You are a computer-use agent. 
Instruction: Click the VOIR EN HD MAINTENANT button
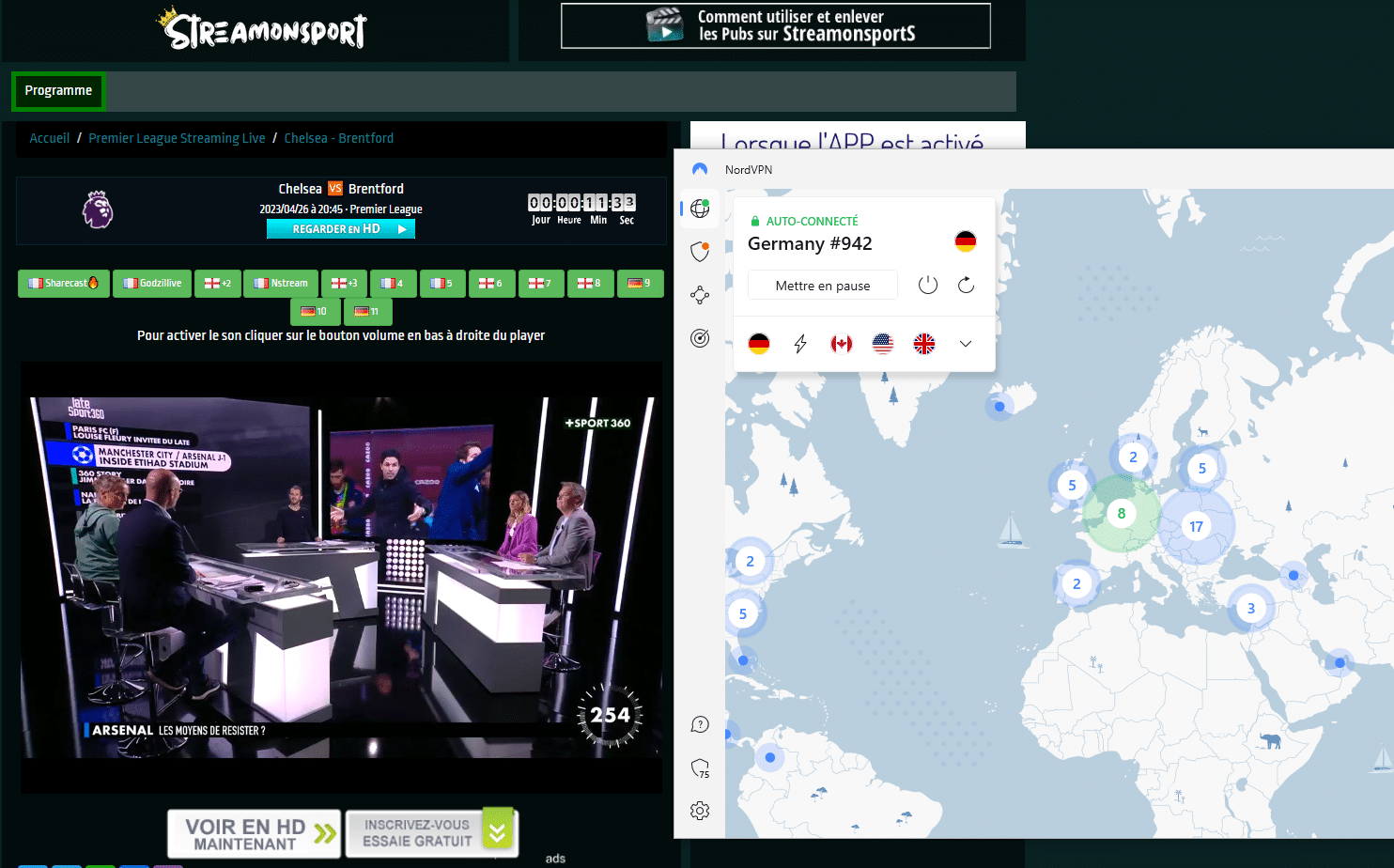click(x=255, y=834)
